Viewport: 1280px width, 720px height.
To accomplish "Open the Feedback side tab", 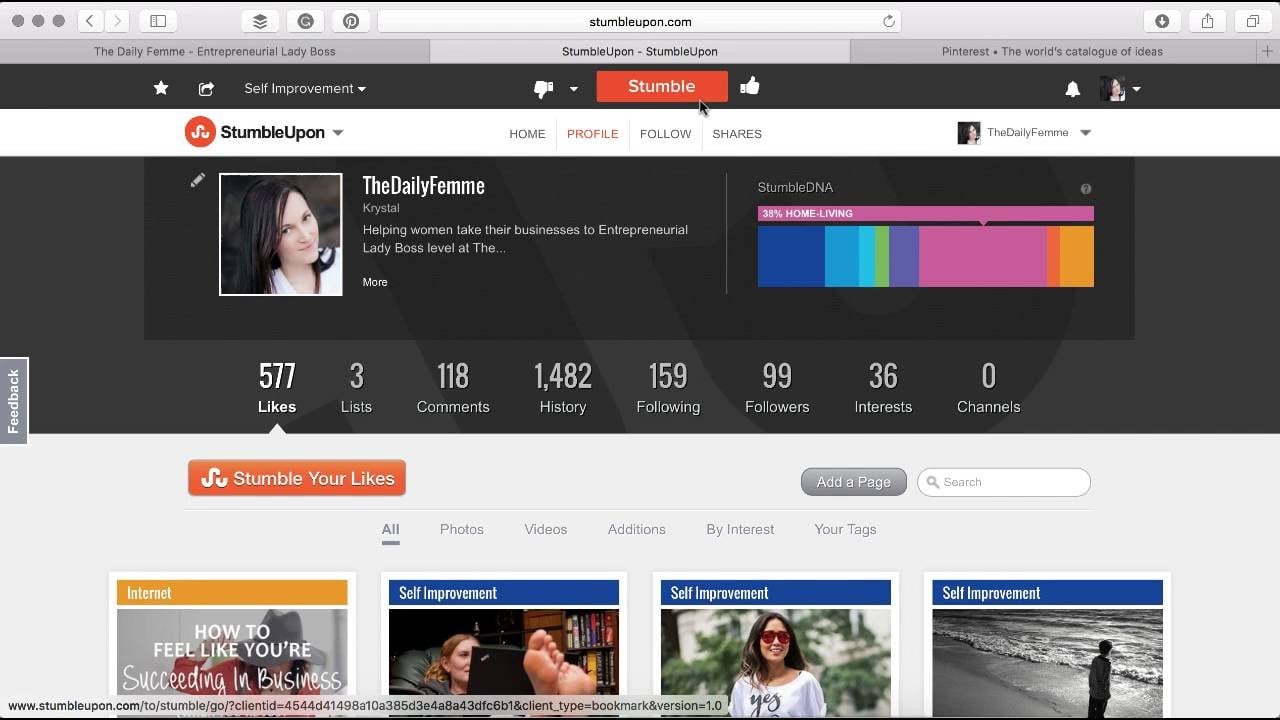I will coord(14,400).
